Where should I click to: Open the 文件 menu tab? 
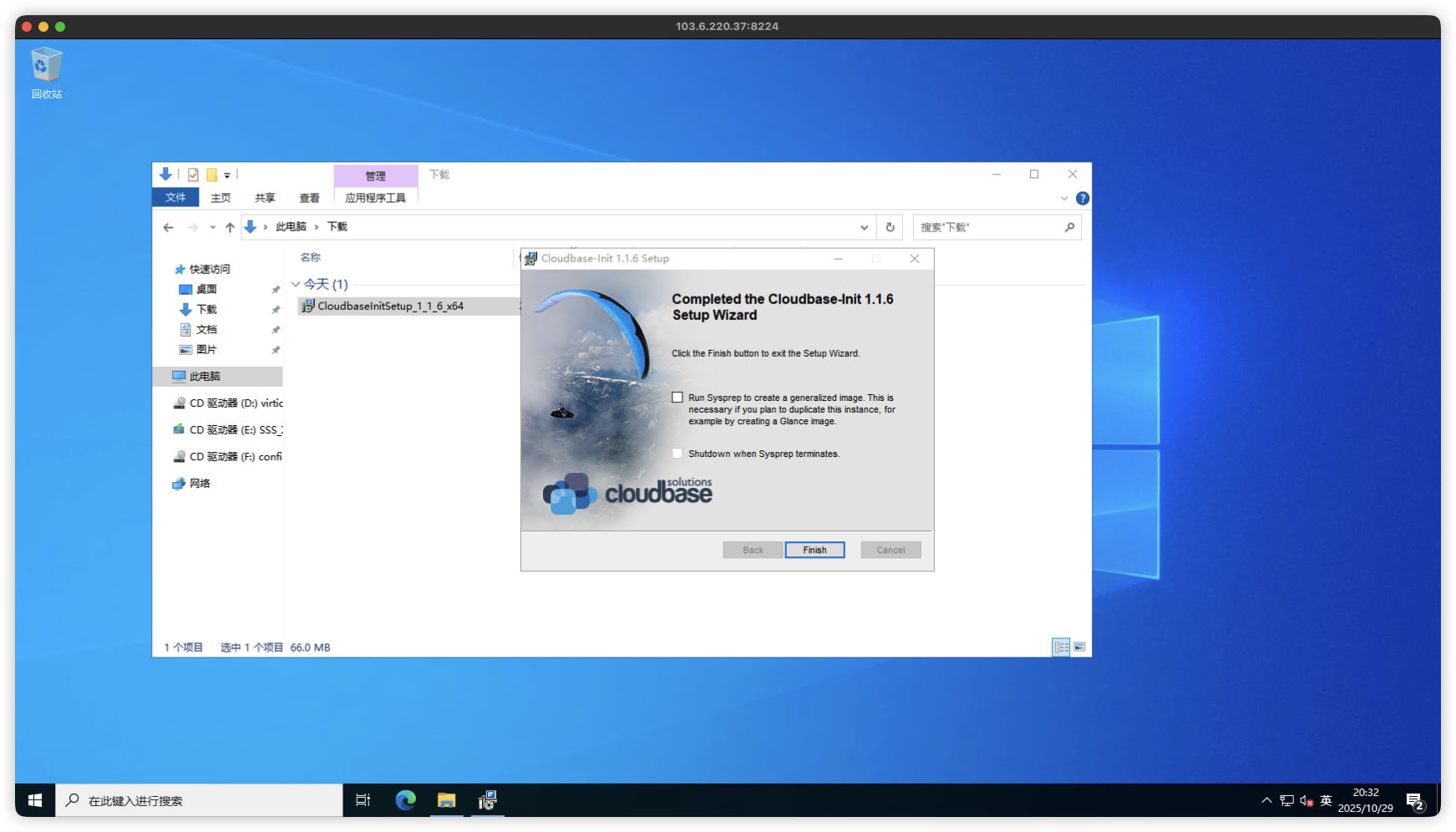tap(175, 198)
